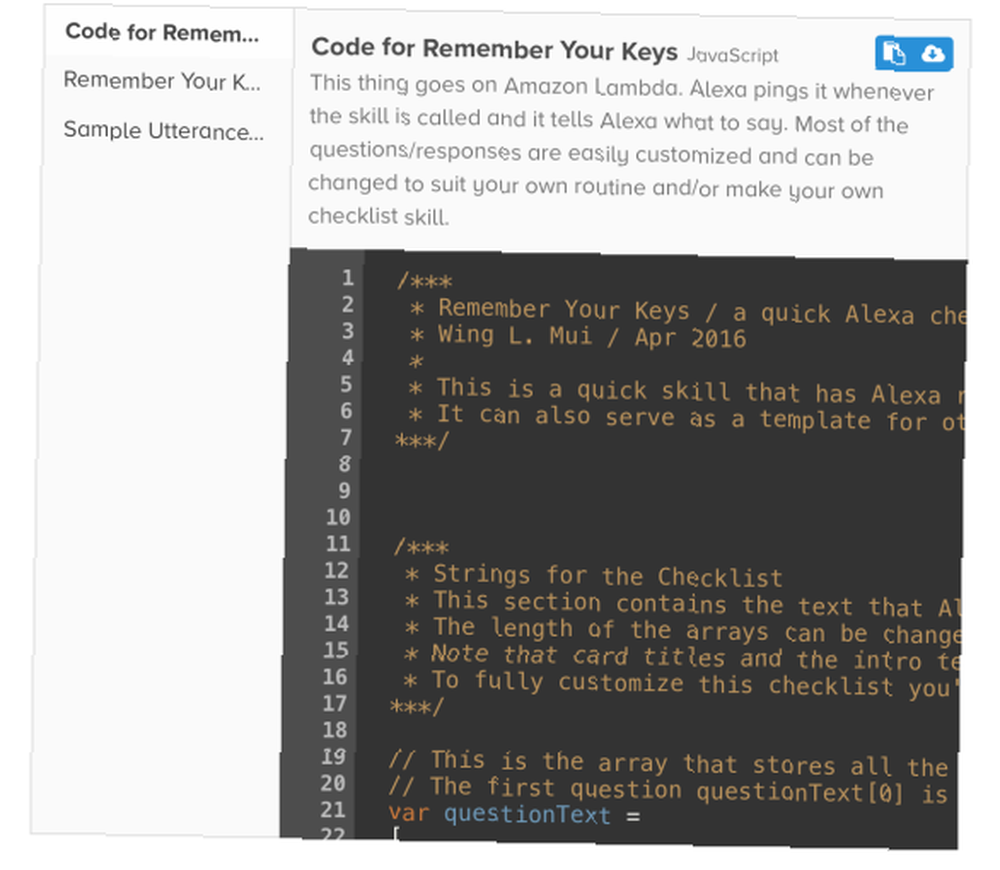This screenshot has width=1000, height=870.
Task: Download the code file
Action: tap(933, 54)
